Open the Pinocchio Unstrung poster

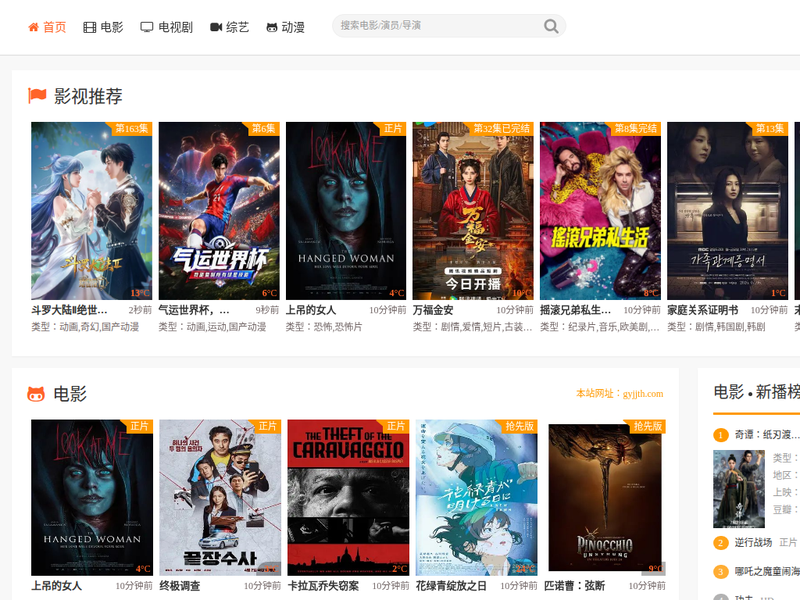(605, 497)
